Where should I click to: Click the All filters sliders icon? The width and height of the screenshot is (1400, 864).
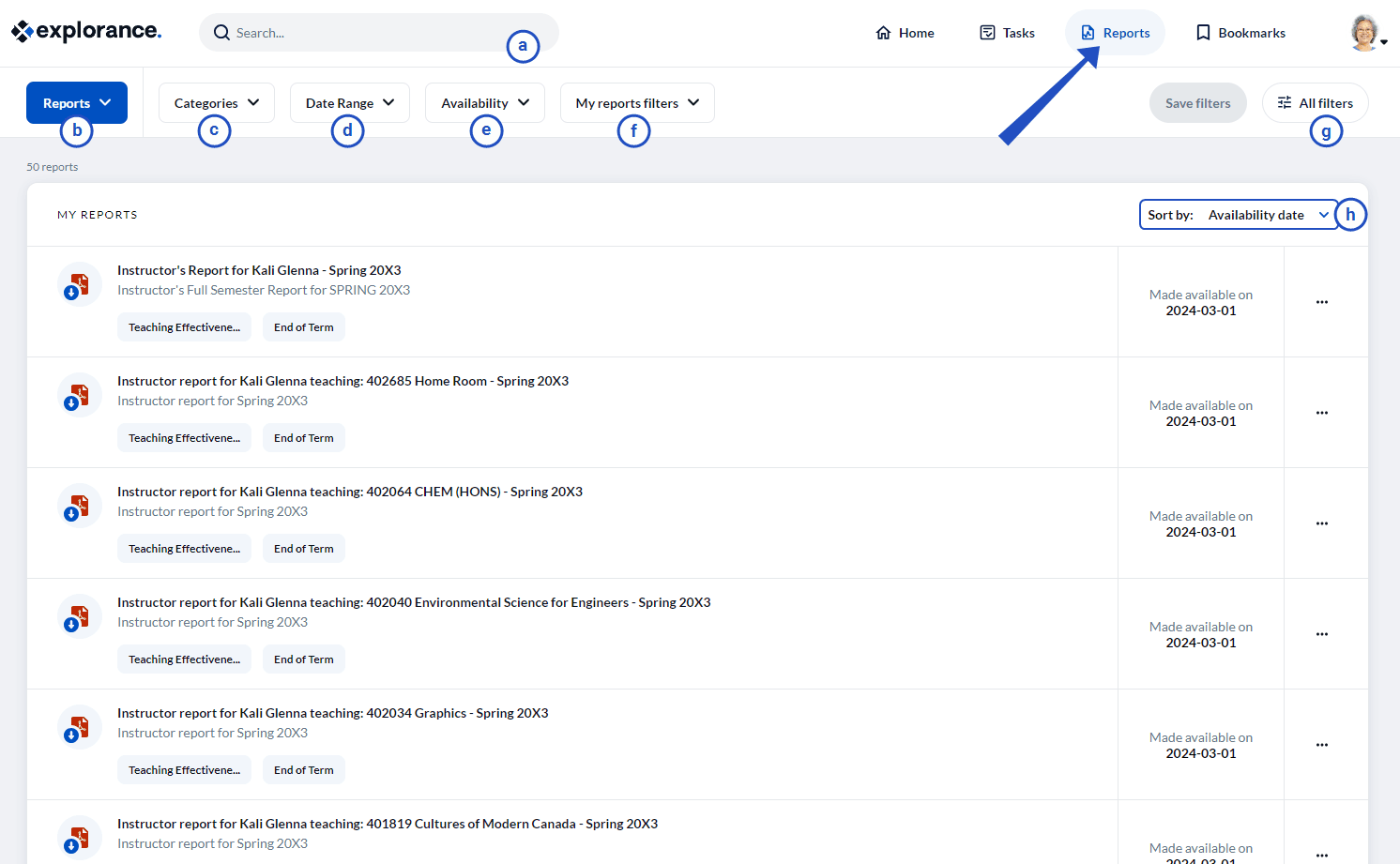pyautogui.click(x=1285, y=103)
